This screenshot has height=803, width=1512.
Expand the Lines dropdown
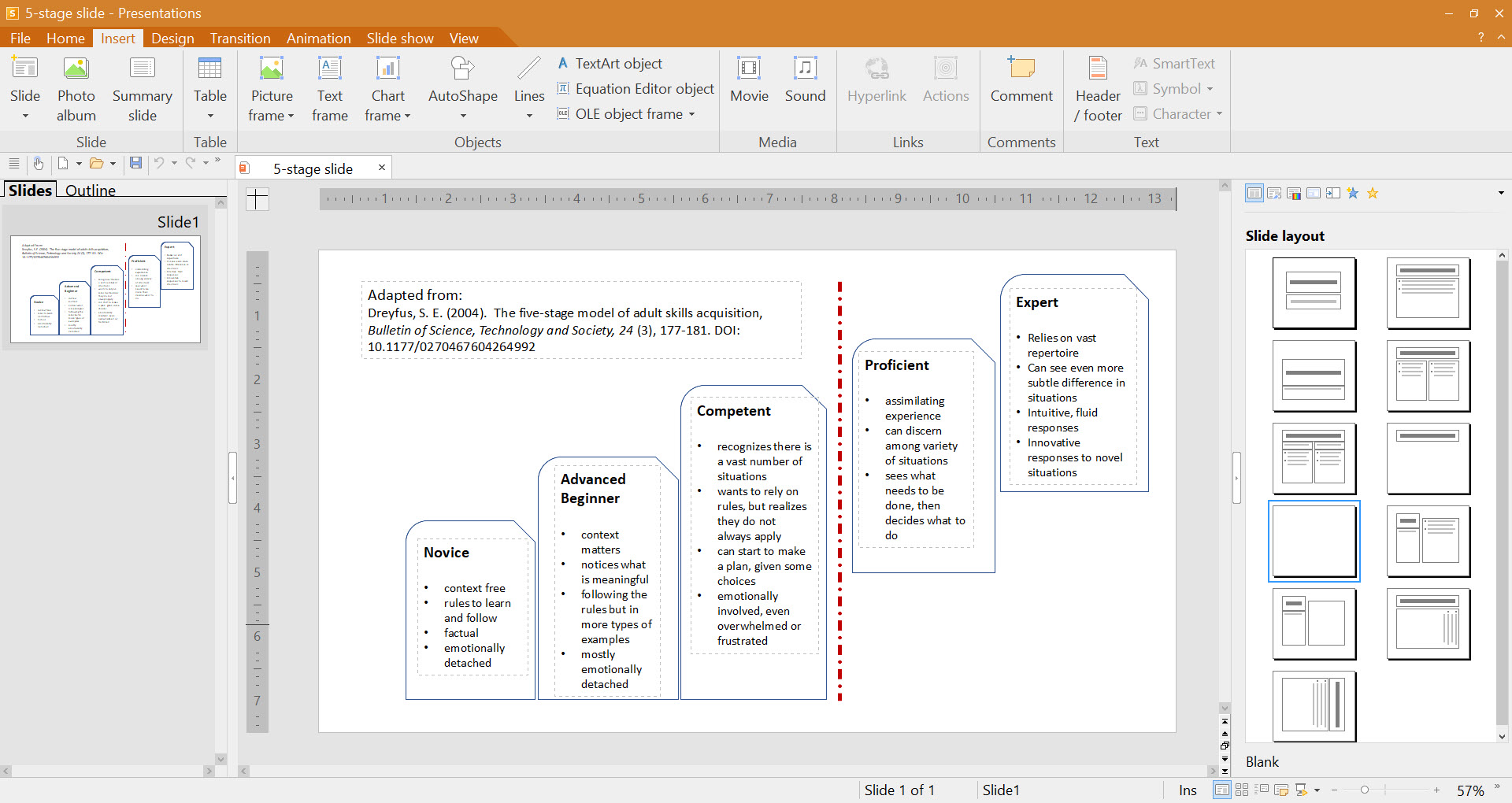pyautogui.click(x=529, y=116)
